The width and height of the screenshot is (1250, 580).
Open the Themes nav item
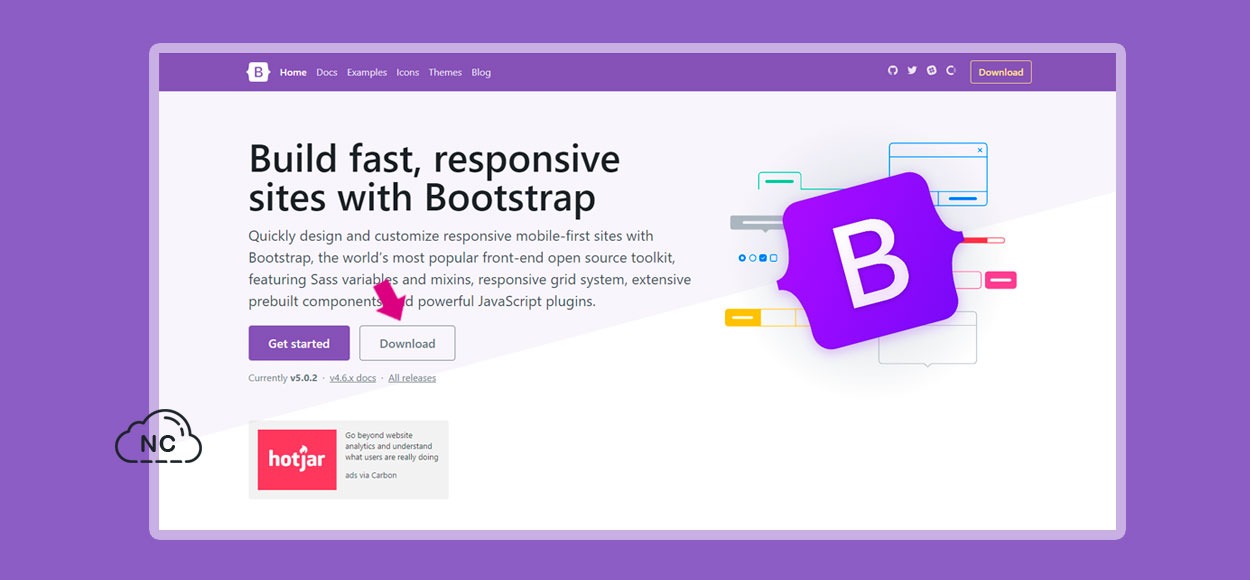point(445,72)
